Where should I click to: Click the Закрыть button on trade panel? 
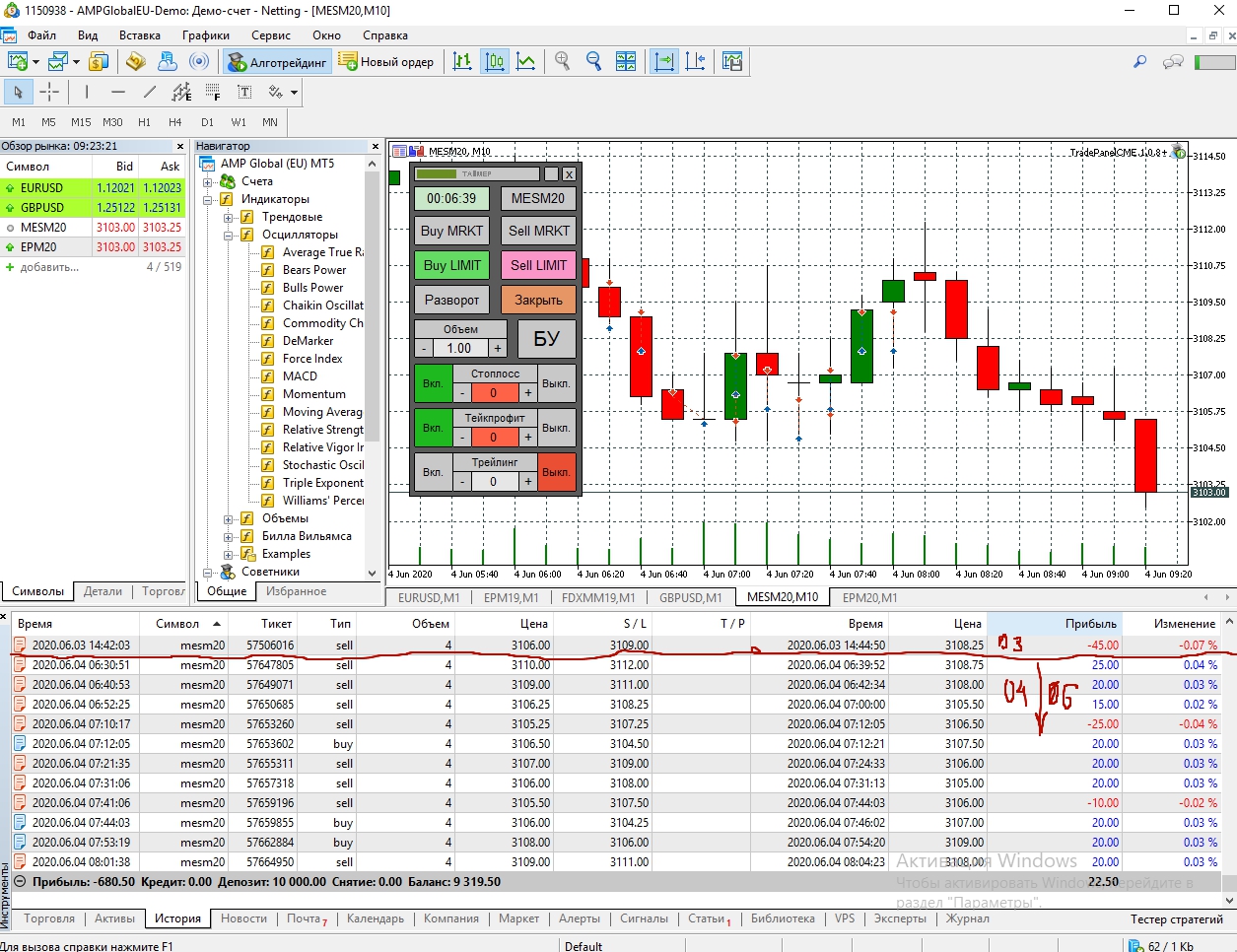pyautogui.click(x=538, y=300)
